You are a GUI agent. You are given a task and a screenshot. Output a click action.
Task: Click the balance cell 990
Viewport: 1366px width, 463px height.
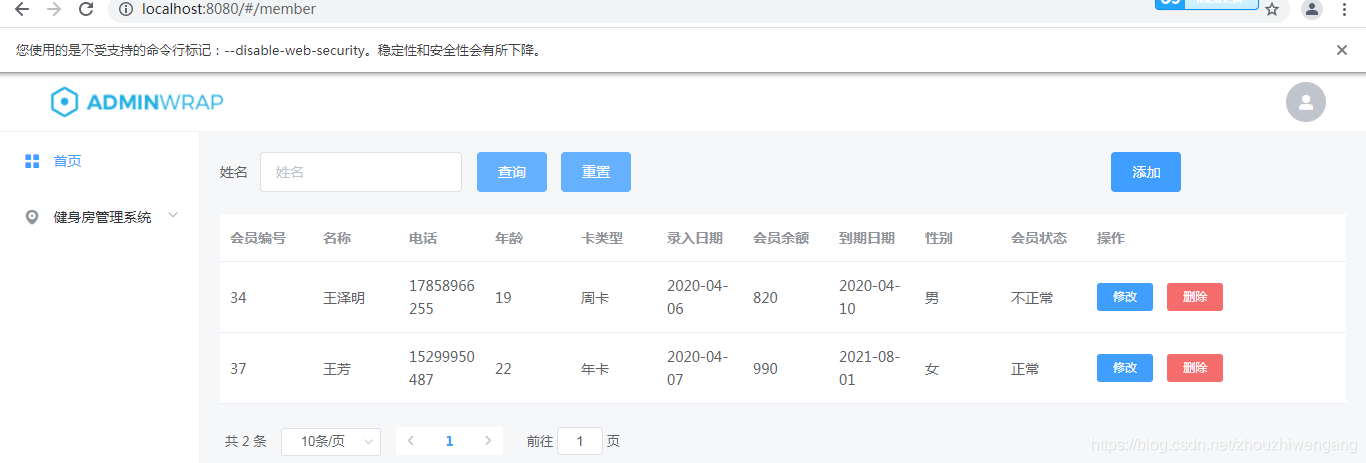[x=765, y=369]
